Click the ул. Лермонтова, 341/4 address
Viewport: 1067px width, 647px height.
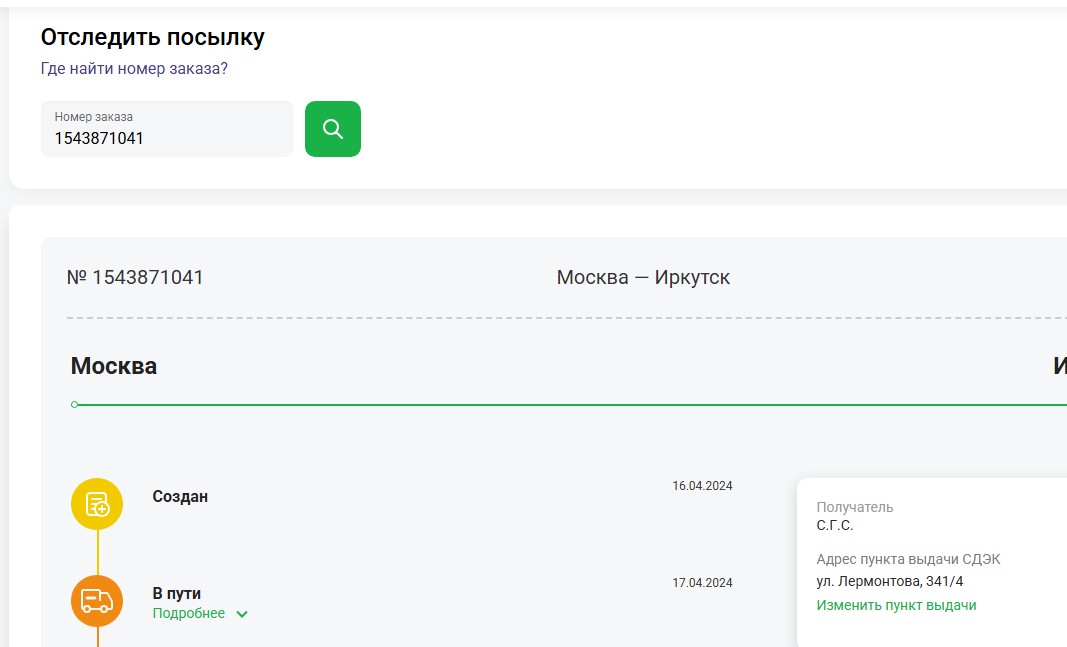(x=889, y=581)
